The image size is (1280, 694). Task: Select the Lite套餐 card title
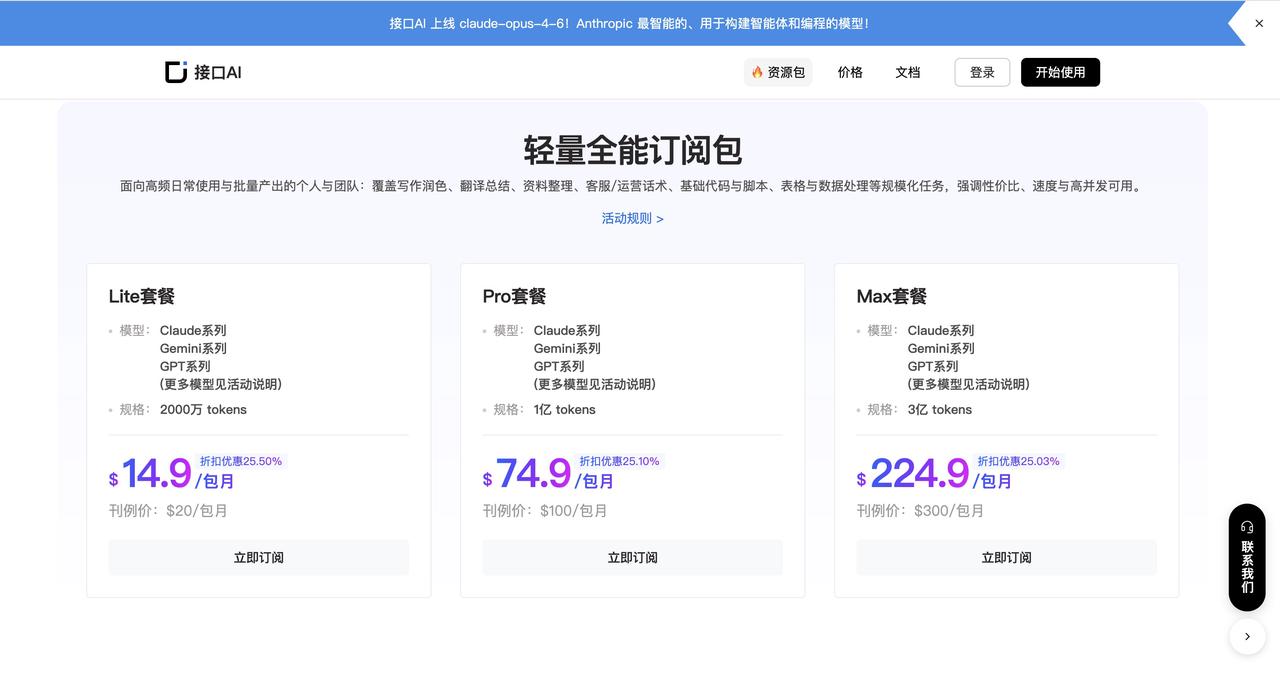pos(142,296)
